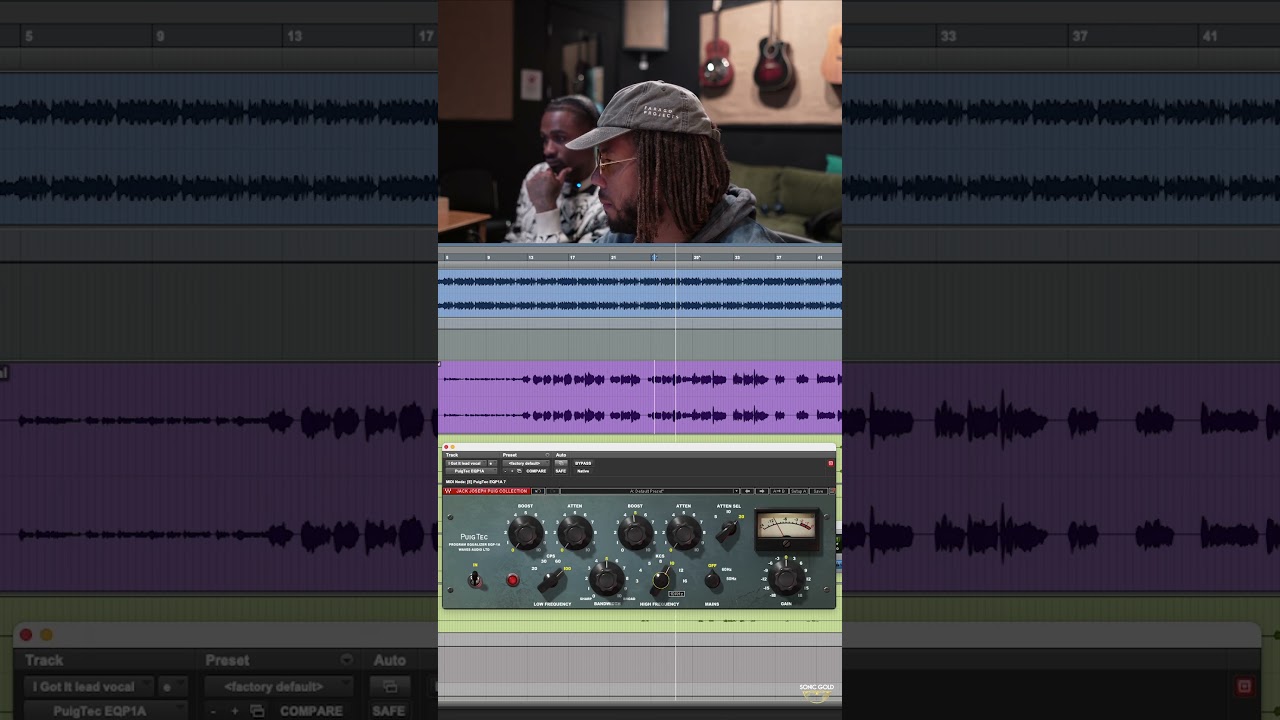This screenshot has height=720, width=1280.
Task: Click the 'MIDI Node: PuigTec EQP1A 7' label
Action: [x=476, y=481]
